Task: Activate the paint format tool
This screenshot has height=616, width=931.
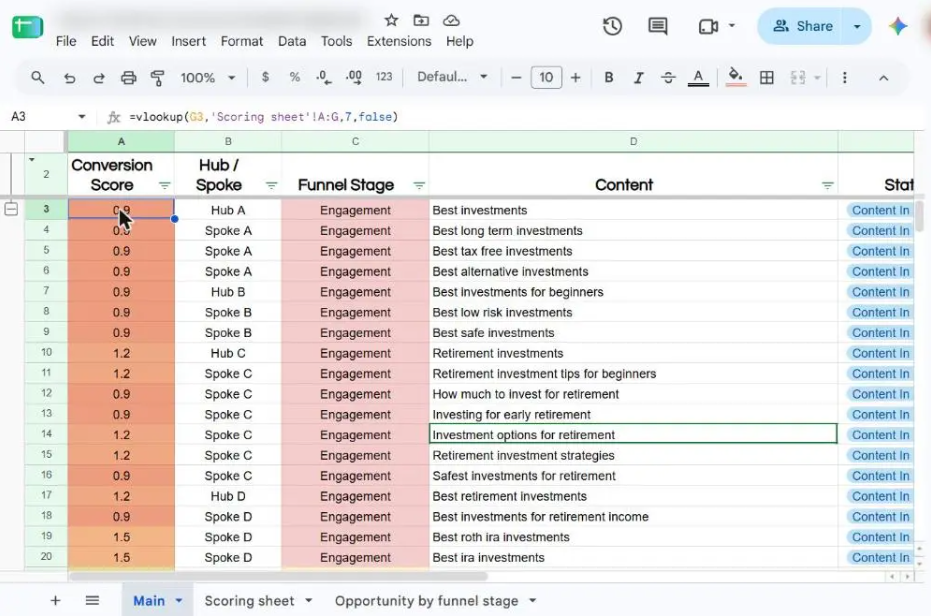Action: point(157,78)
